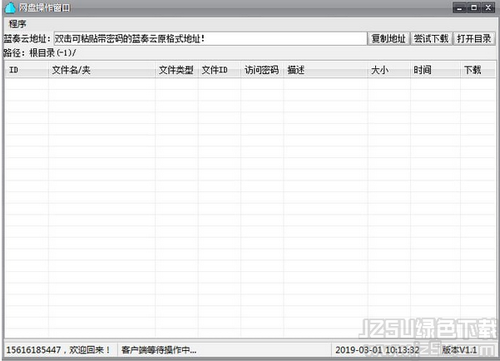Click the 蓝奏云地址 input field
Image resolution: width=500 pixels, height=361 pixels.
210,39
